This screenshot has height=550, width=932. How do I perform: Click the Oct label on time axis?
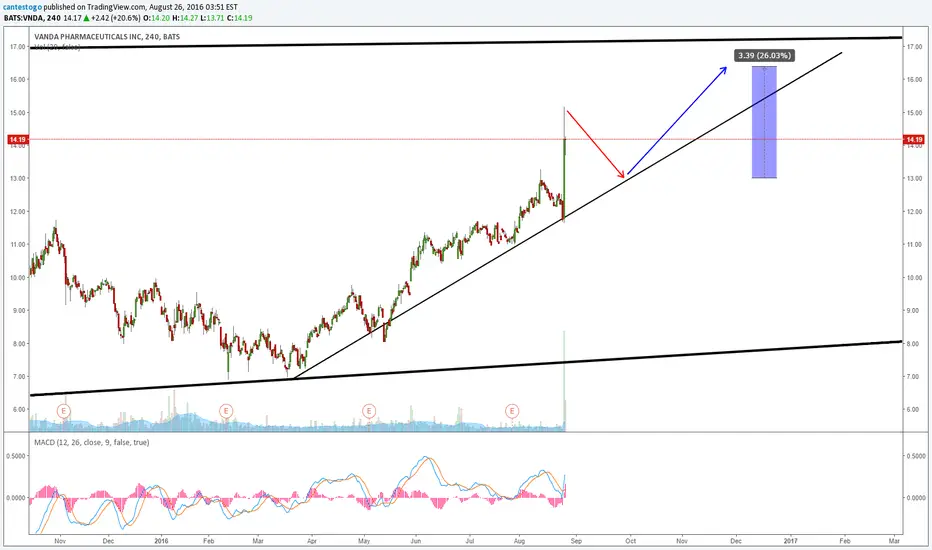(x=631, y=541)
